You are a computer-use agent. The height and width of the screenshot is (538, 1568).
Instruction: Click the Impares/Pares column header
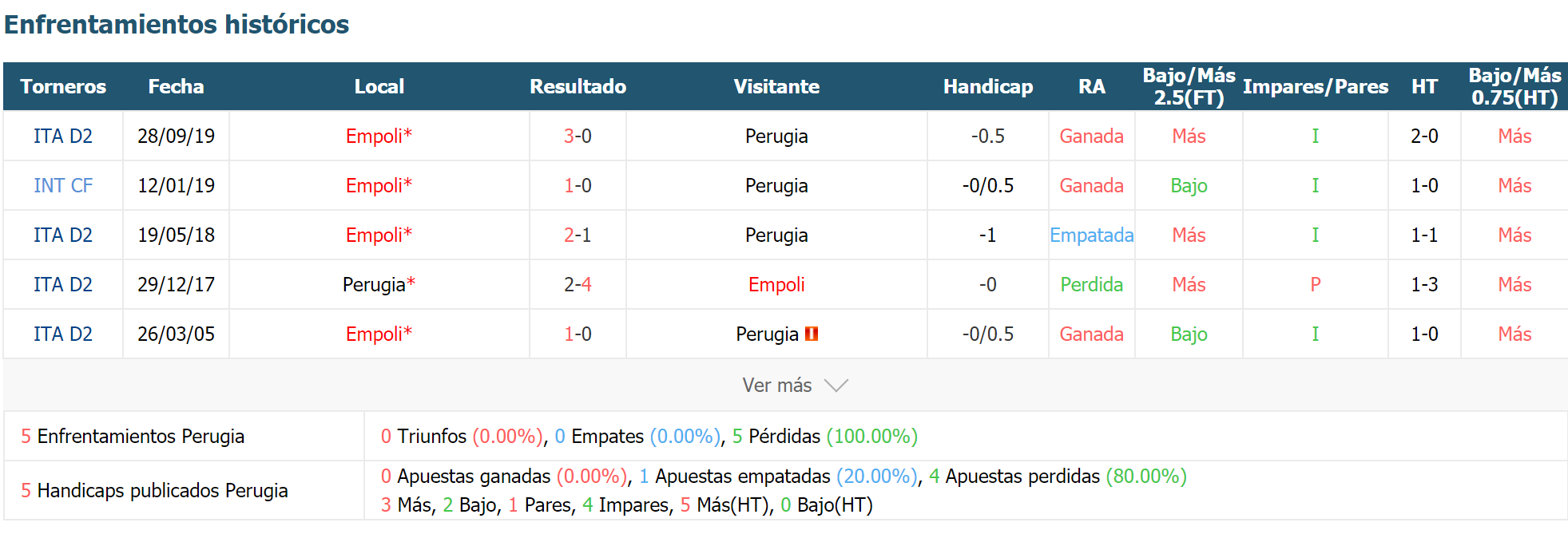(1316, 86)
